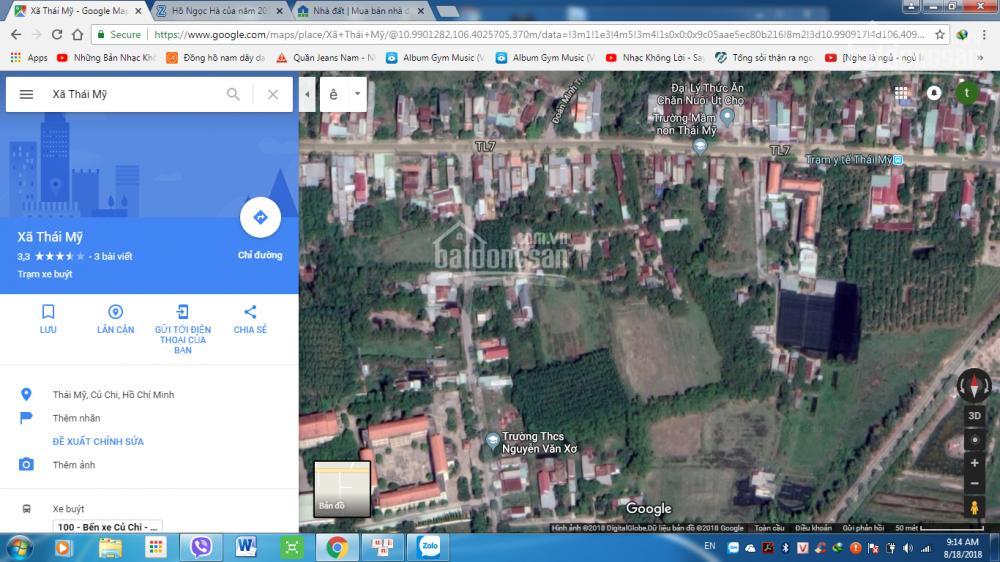
Task: Open the Google Maps hamburger menu
Action: [26, 94]
